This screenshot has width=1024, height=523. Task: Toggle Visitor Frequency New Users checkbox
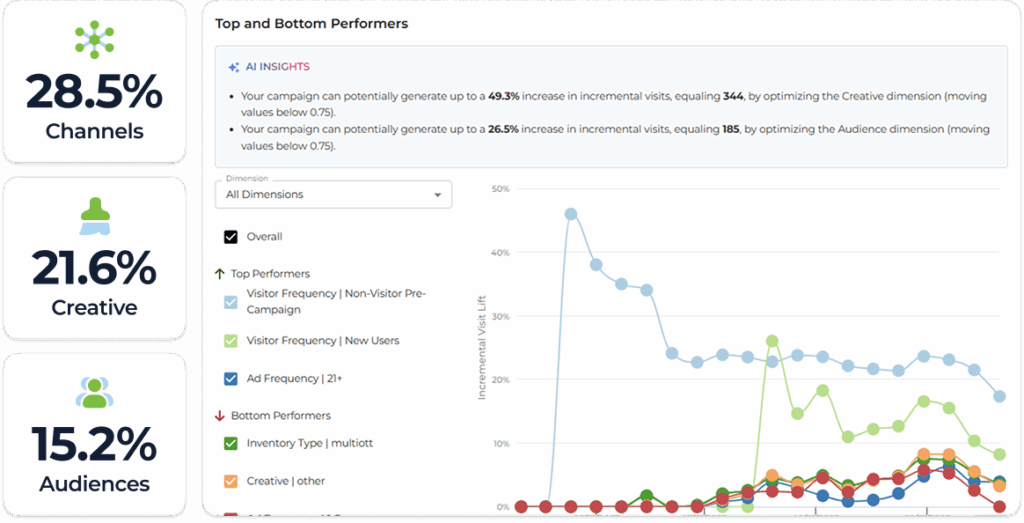tap(231, 341)
